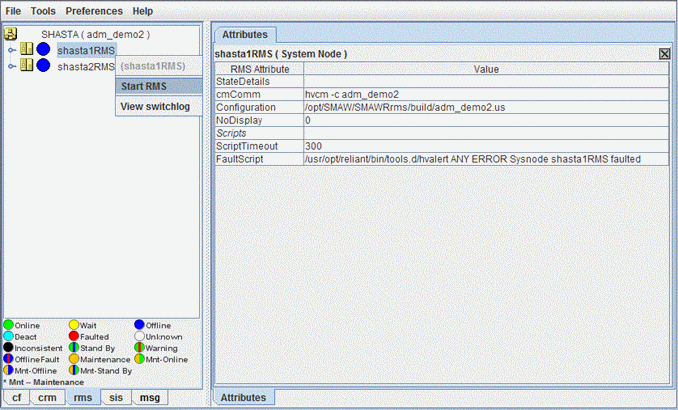Viewport: 678px width, 410px height.
Task: Click the Mnt-Stand By legend icon
Action: coord(74,370)
